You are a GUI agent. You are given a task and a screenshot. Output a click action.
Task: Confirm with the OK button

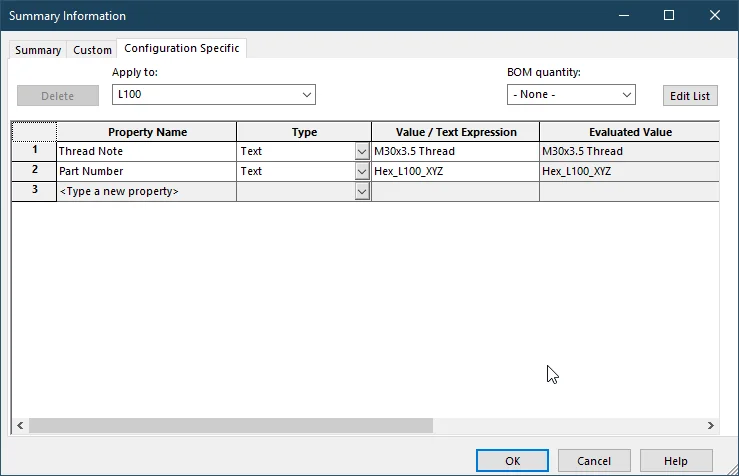512,461
